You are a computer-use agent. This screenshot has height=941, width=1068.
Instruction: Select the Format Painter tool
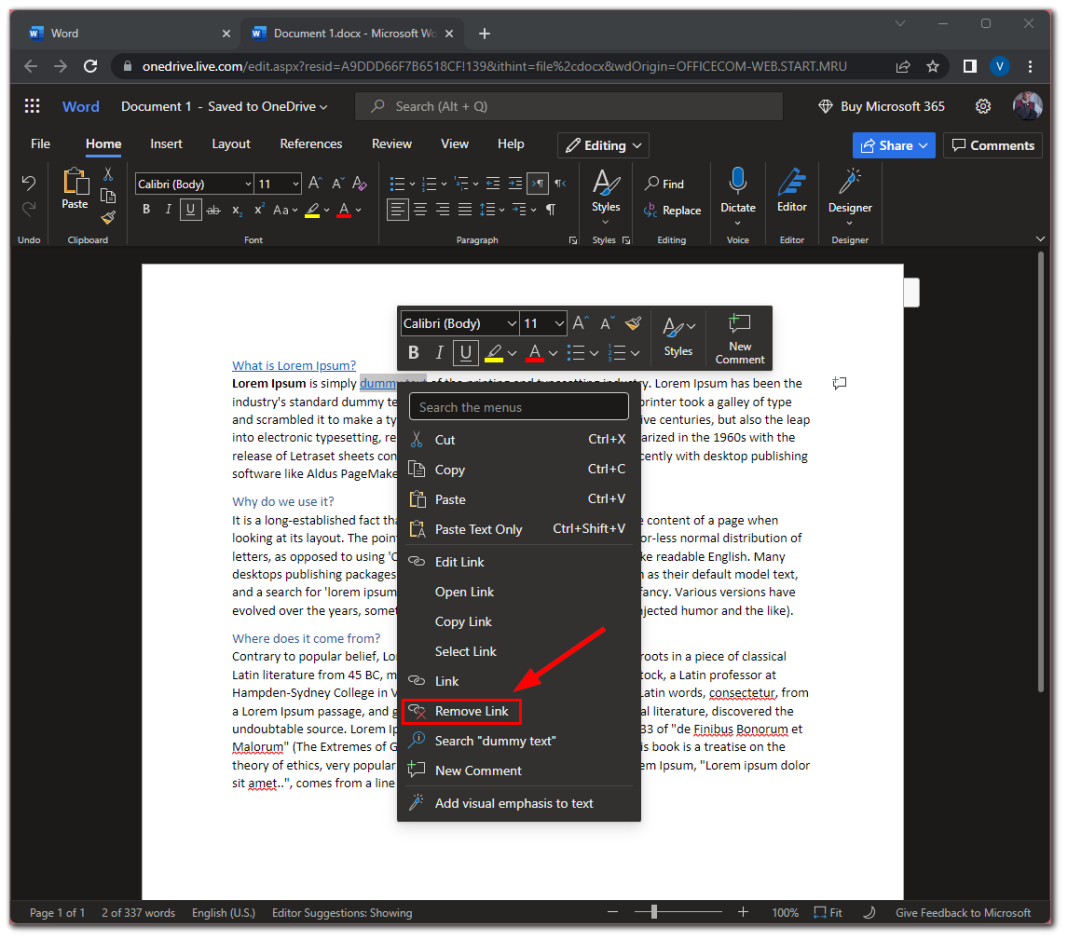[x=108, y=219]
